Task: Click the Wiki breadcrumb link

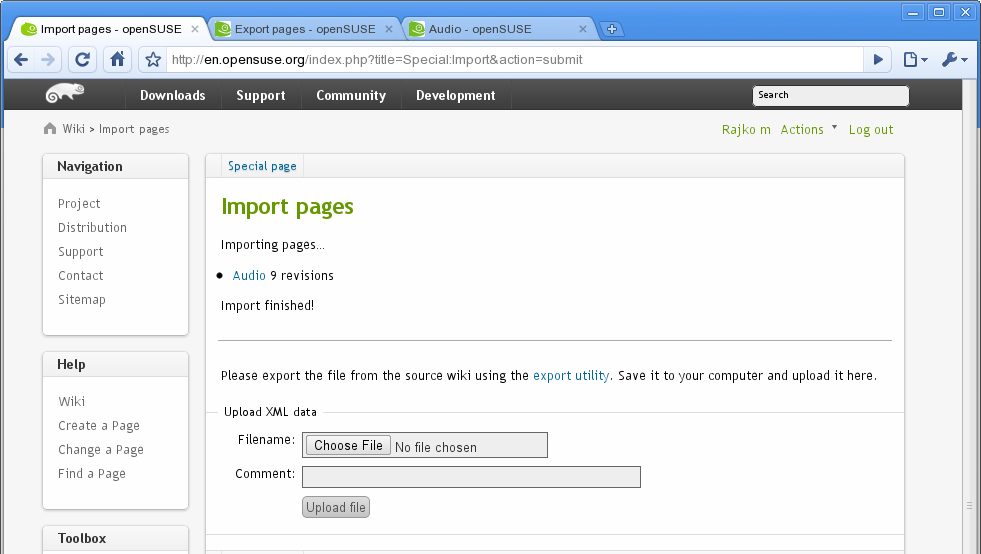Action: (73, 129)
